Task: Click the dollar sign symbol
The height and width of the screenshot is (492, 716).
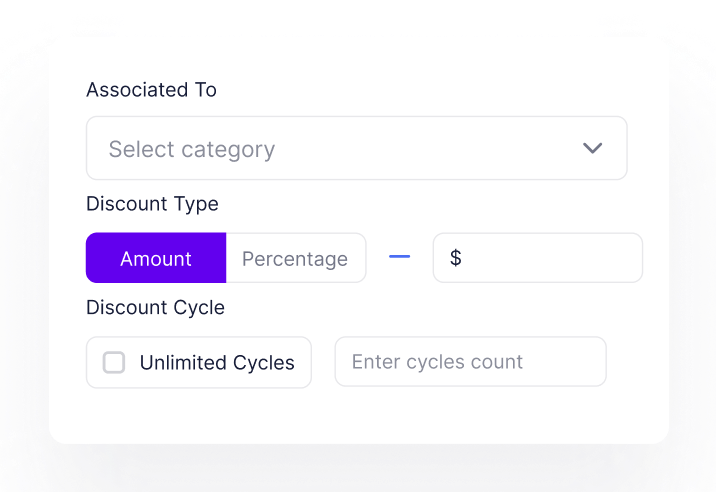Action: tap(455, 258)
